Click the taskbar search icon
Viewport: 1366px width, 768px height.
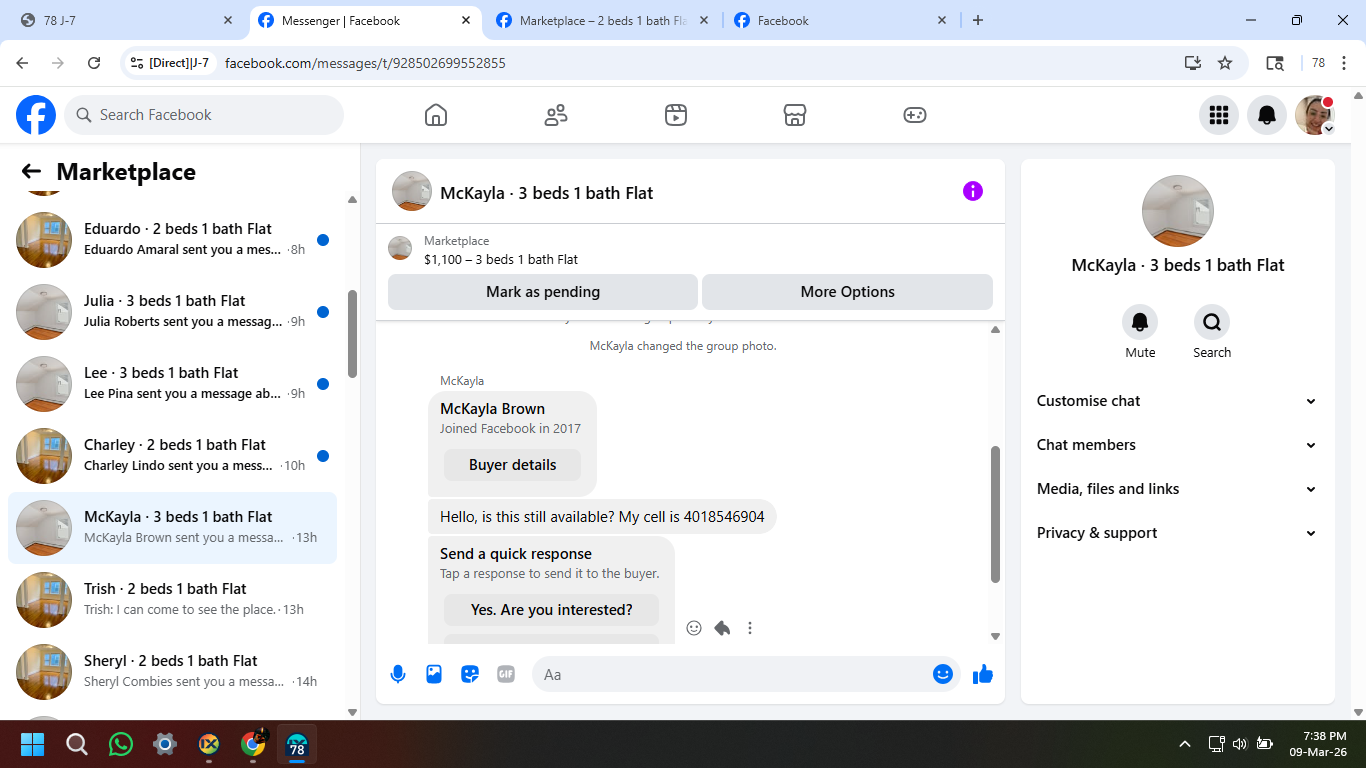pyautogui.click(x=77, y=744)
